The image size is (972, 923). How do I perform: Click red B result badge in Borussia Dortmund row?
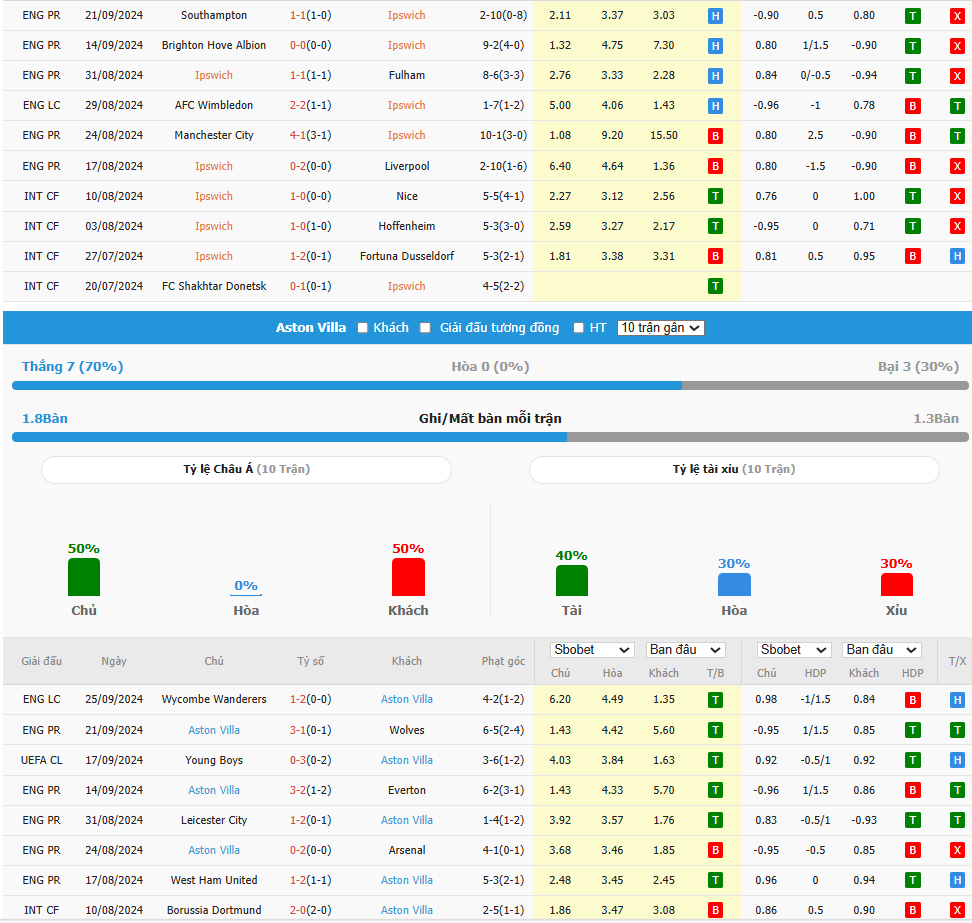(715, 911)
